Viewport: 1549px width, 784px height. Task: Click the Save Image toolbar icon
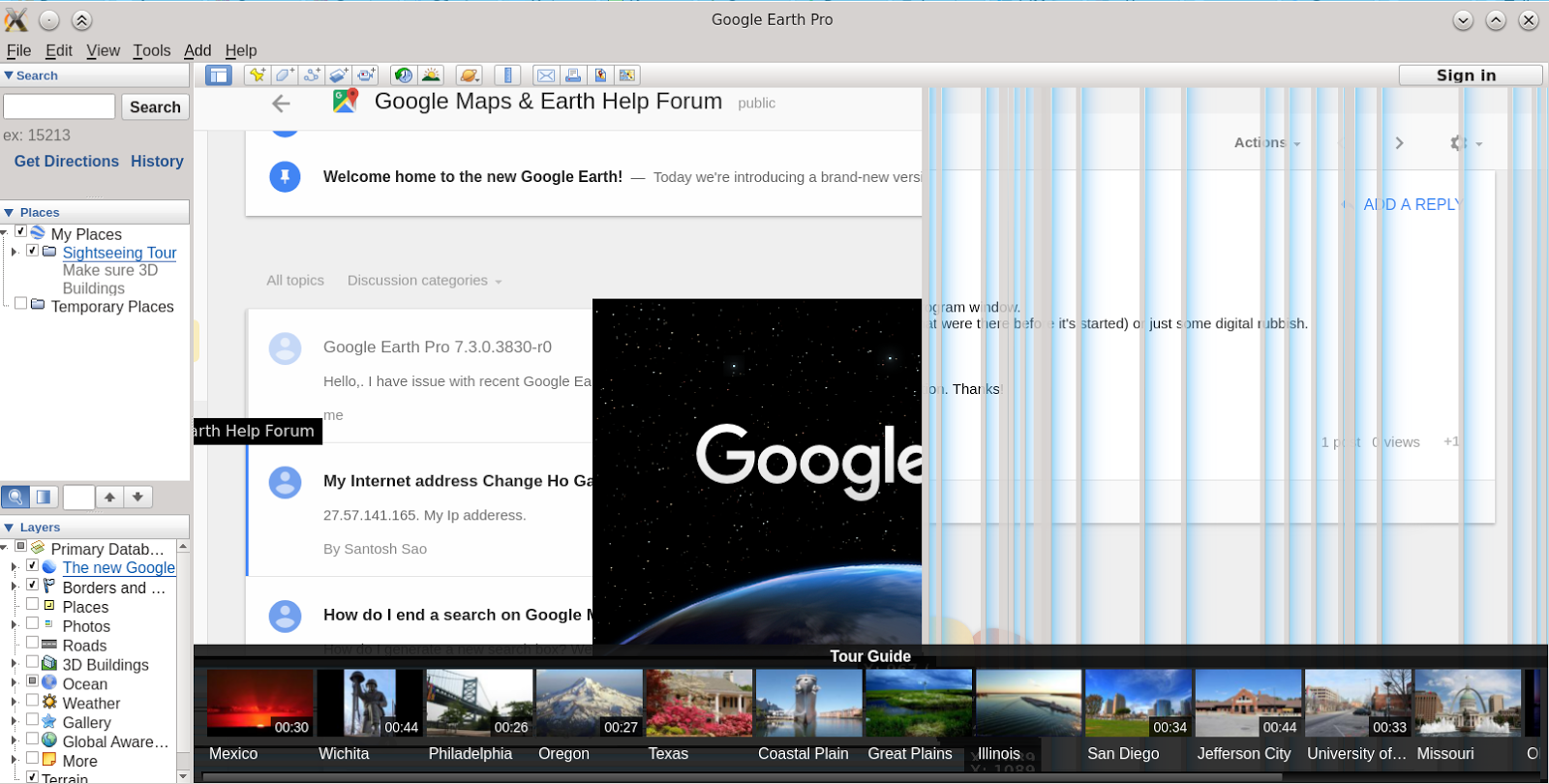(x=600, y=75)
